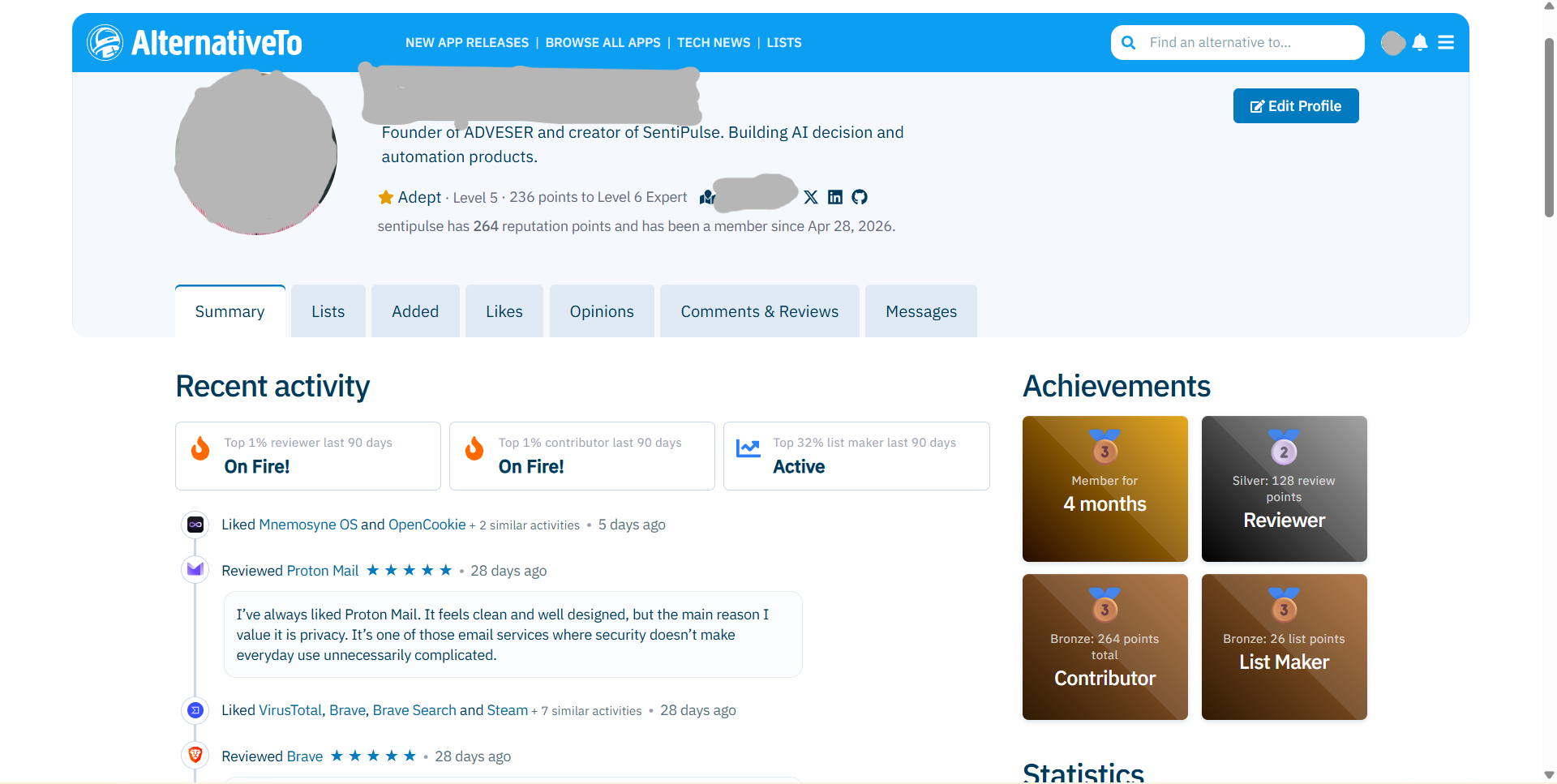The height and width of the screenshot is (784, 1557).
Task: Click the 'On Fire!' top contributor card
Action: tap(582, 456)
